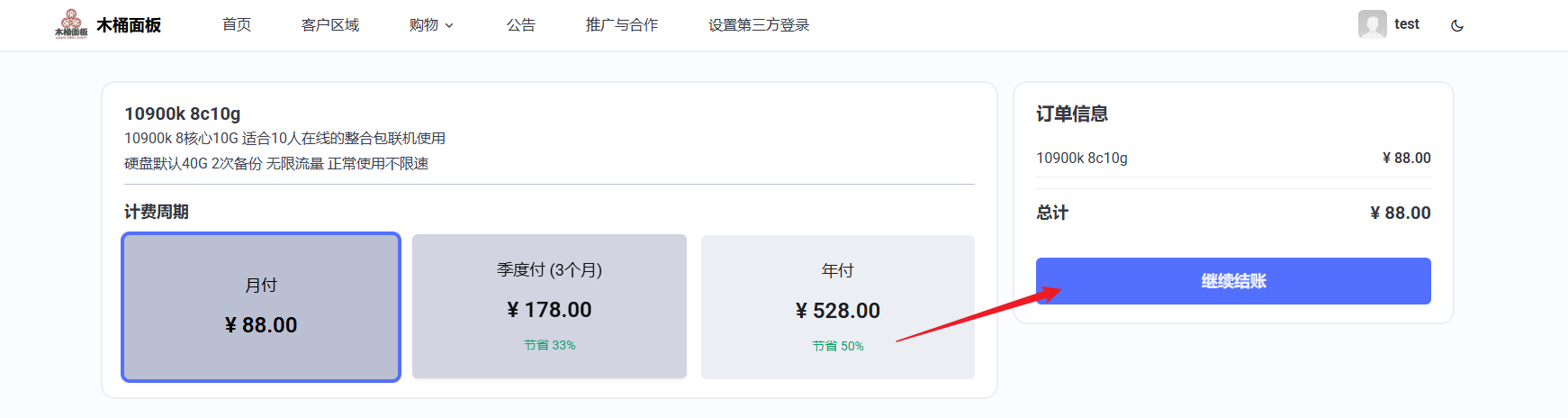Click the 木桶面板 logo icon
The height and width of the screenshot is (418, 1568).
click(x=71, y=24)
